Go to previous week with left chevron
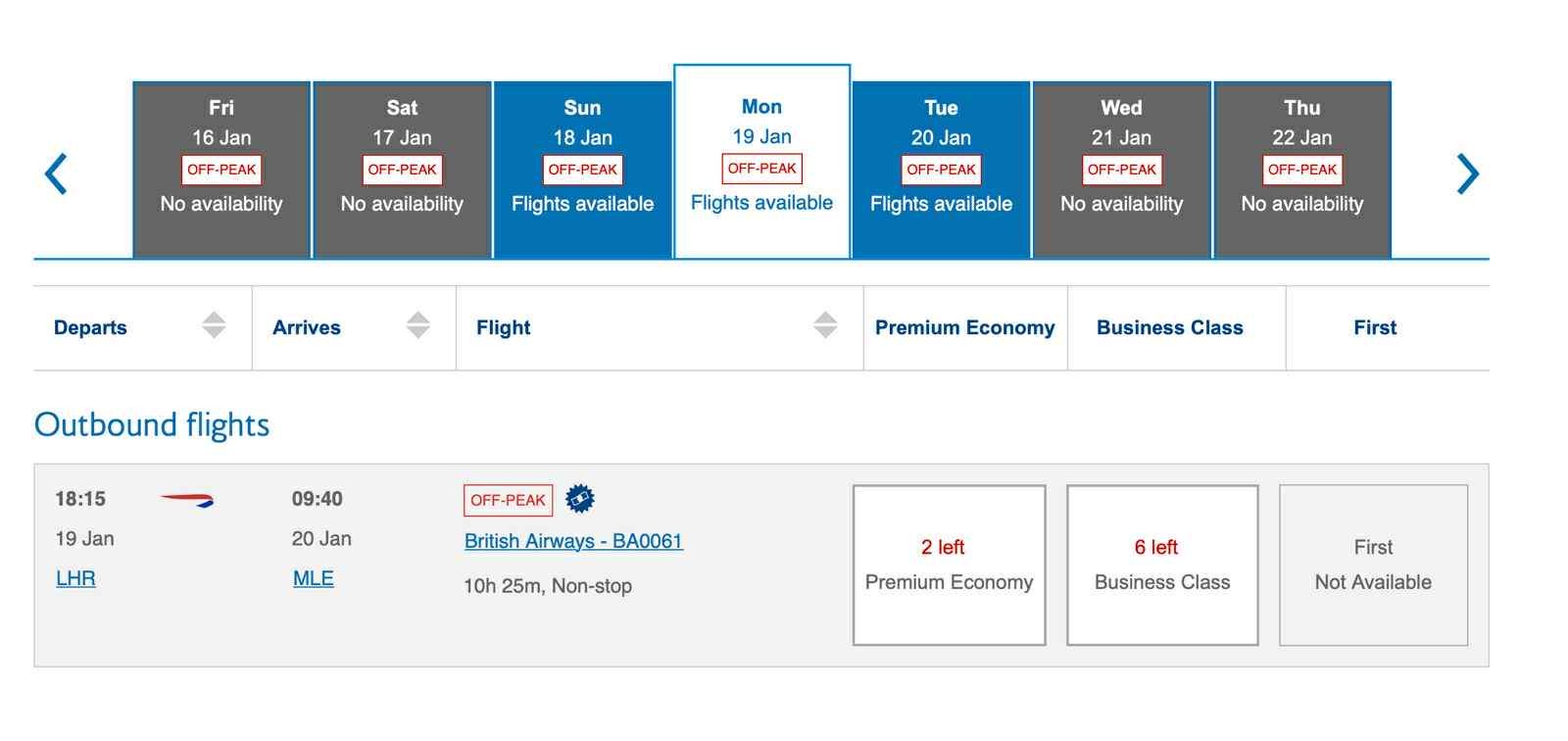Screen dimensions: 1568x741 [x=57, y=174]
